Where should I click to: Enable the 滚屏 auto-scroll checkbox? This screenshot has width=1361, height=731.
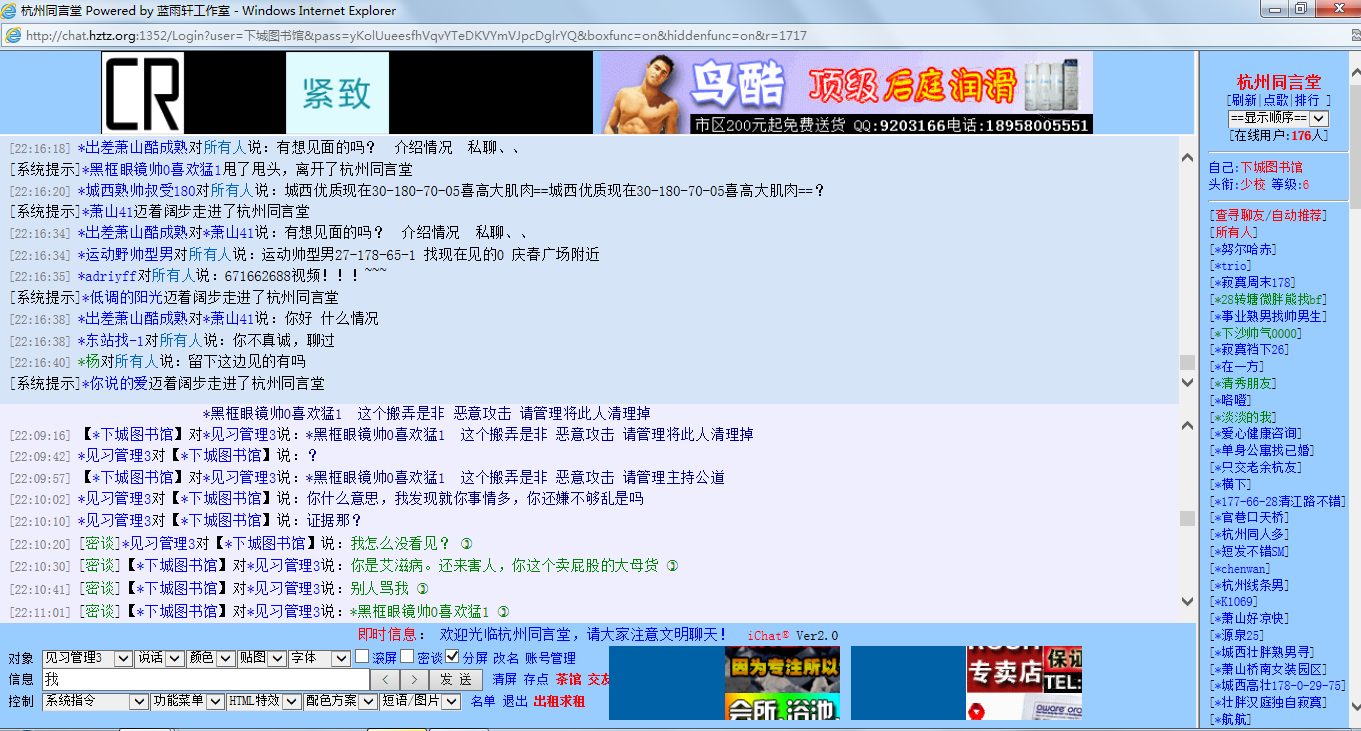tap(362, 657)
